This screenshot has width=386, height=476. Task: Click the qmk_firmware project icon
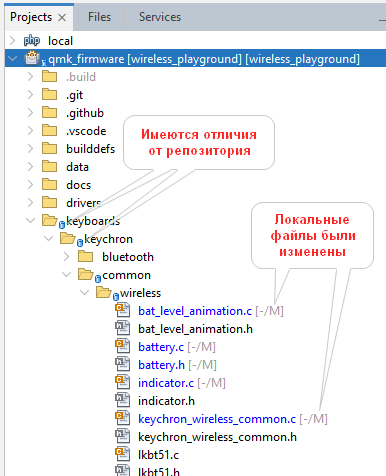pyautogui.click(x=32, y=58)
